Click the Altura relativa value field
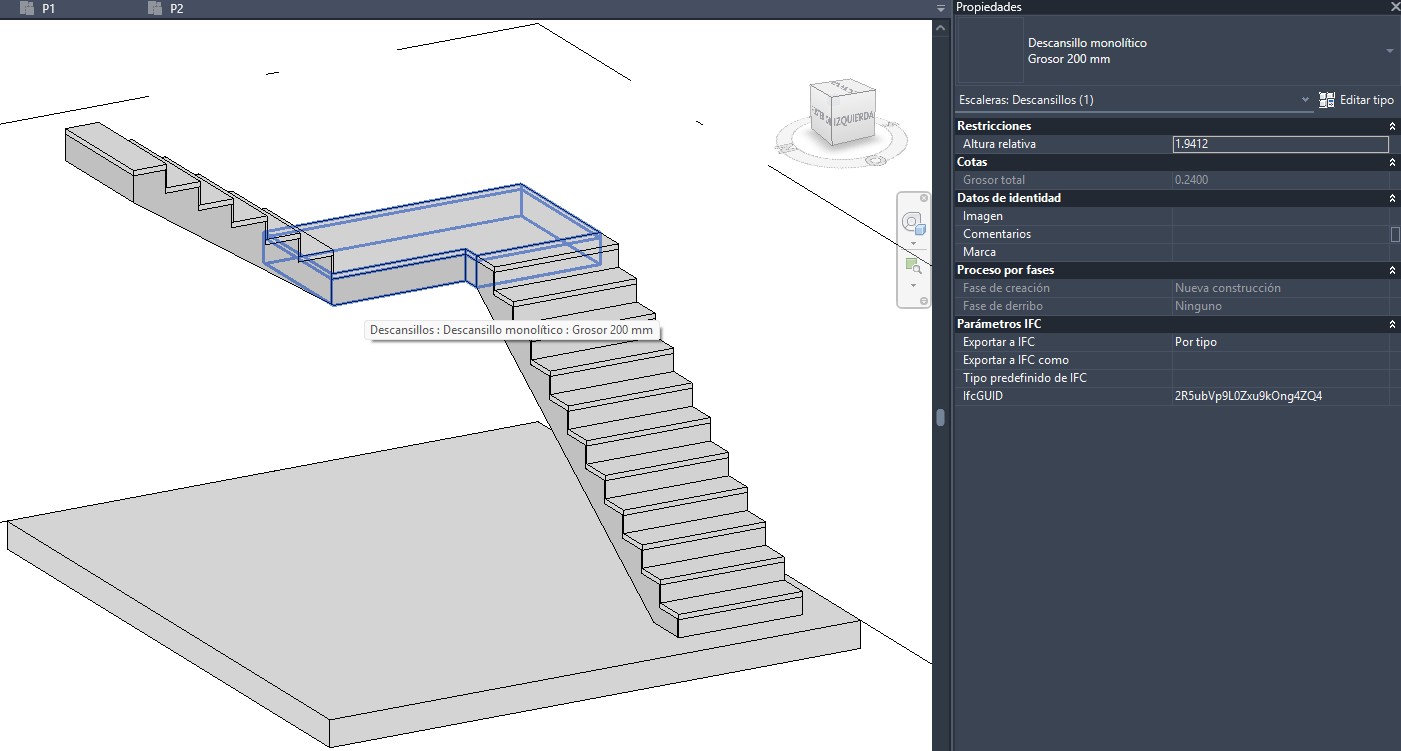 pyautogui.click(x=1279, y=144)
